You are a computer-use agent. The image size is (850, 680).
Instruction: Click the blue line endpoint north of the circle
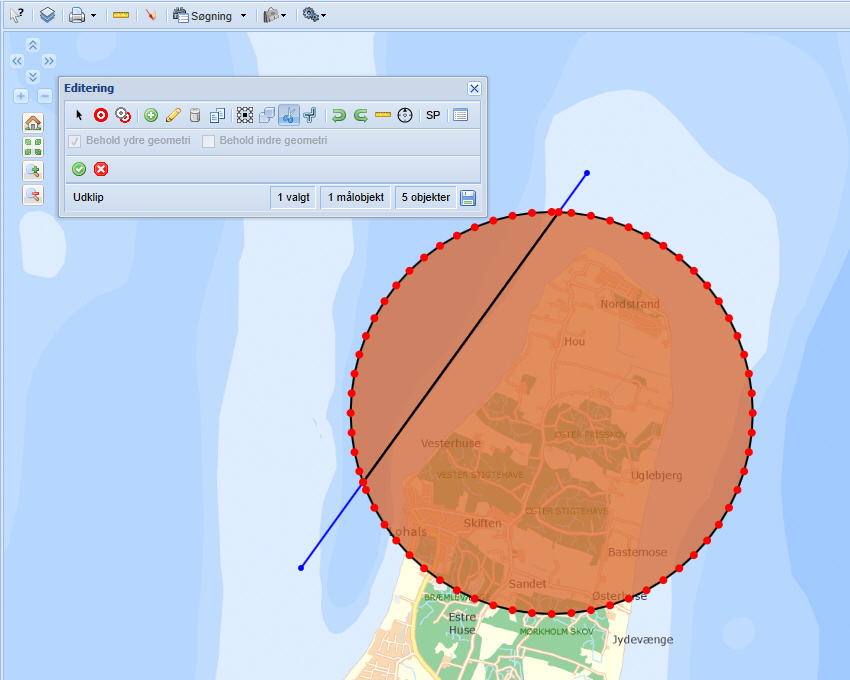[x=587, y=173]
